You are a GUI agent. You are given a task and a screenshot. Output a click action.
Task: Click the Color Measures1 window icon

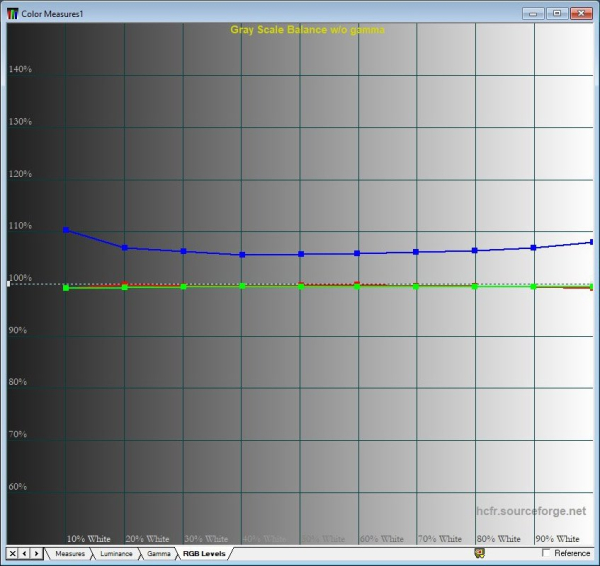point(12,14)
